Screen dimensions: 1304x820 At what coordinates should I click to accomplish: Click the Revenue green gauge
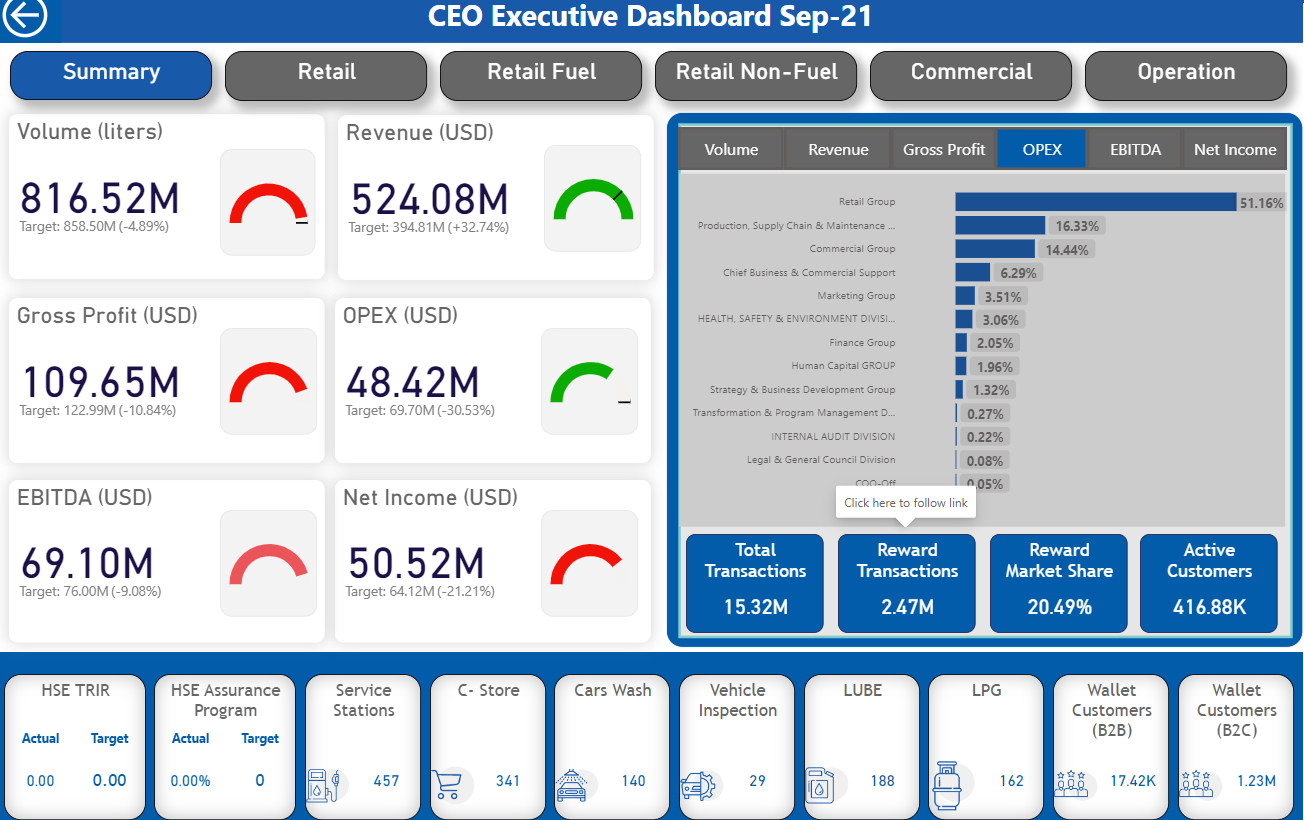pyautogui.click(x=593, y=199)
